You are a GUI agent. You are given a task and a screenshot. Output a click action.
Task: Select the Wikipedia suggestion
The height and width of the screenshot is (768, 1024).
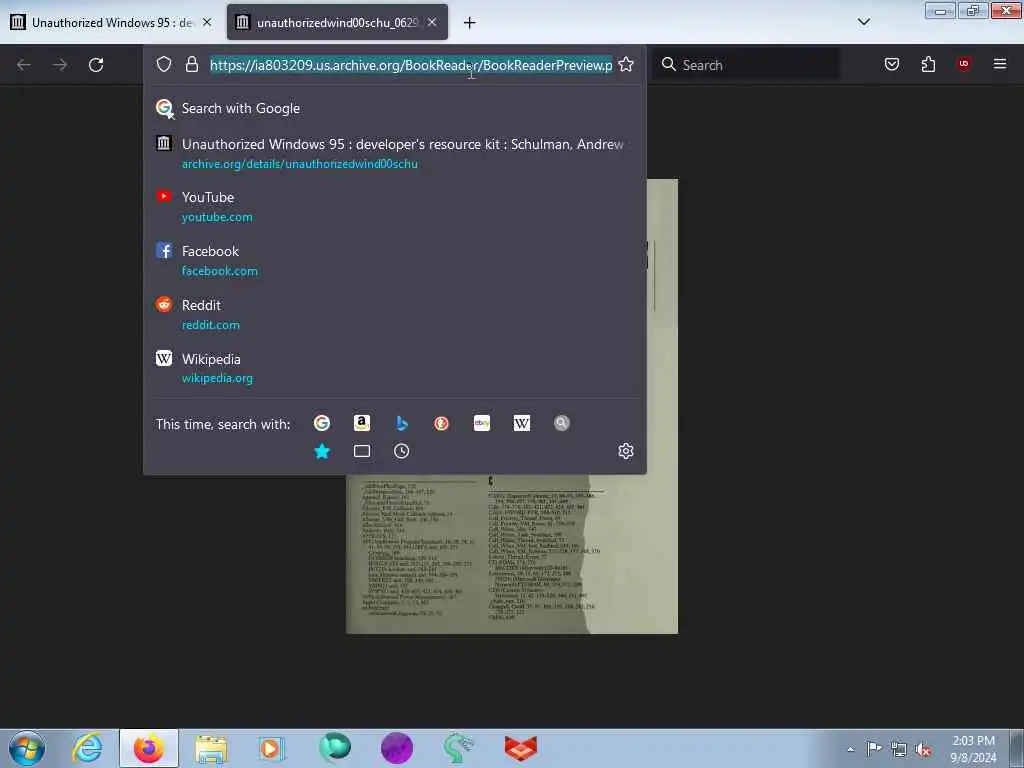pos(394,368)
